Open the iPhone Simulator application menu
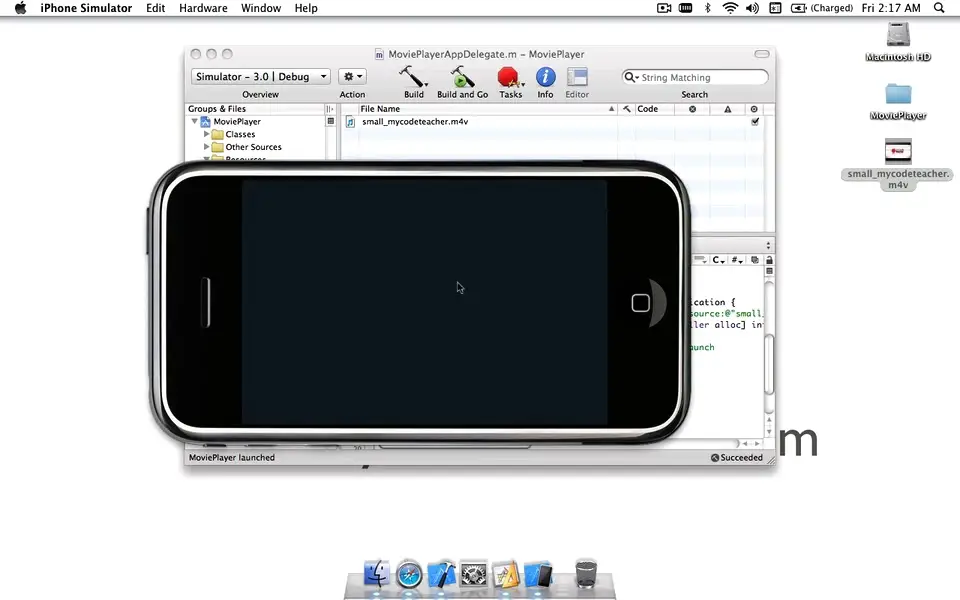Screen dimensions: 960x600 pyautogui.click(x=86, y=8)
